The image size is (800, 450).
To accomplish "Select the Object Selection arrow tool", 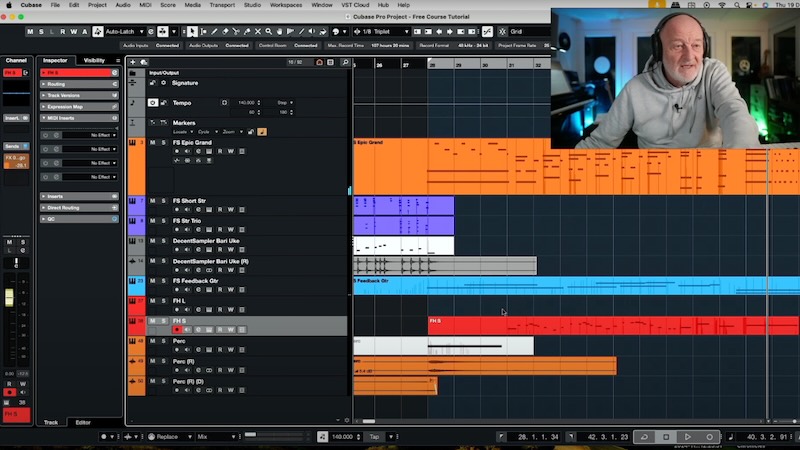I will point(192,32).
